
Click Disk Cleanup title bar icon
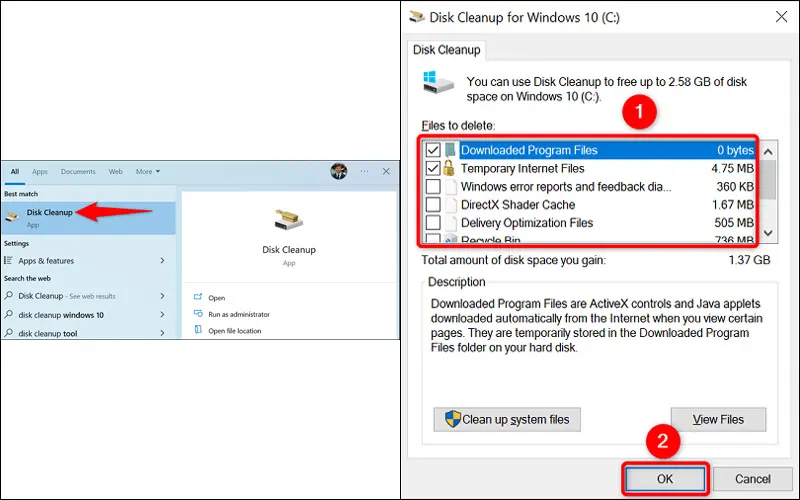click(x=417, y=17)
